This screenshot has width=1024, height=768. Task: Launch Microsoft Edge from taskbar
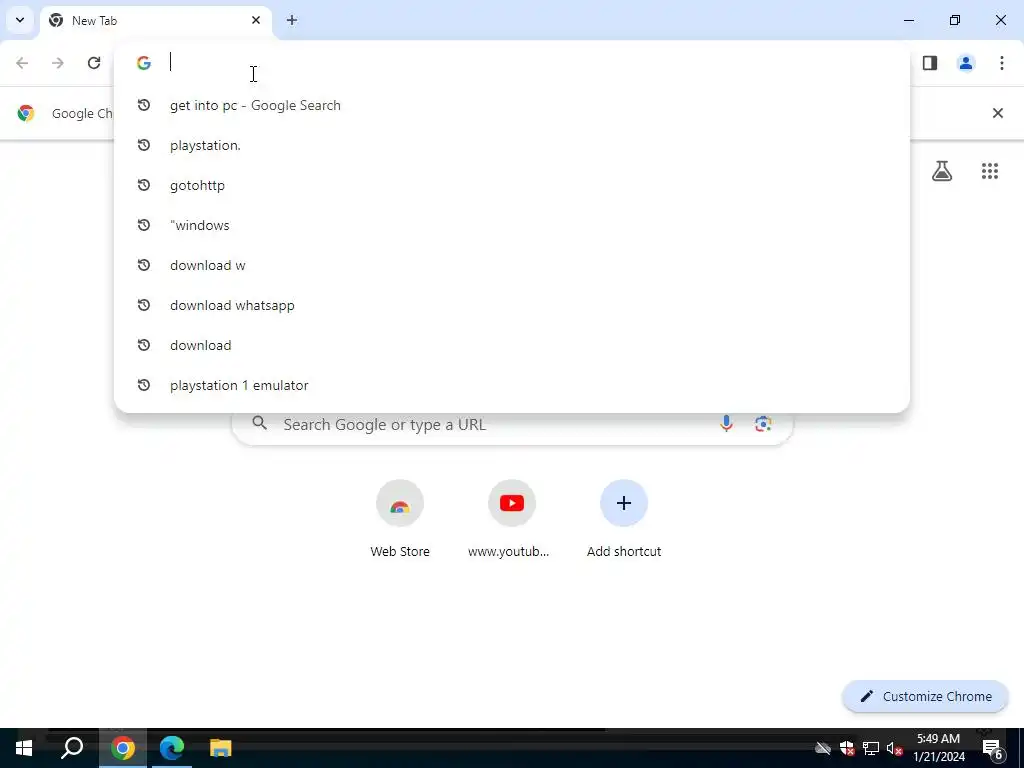point(172,748)
